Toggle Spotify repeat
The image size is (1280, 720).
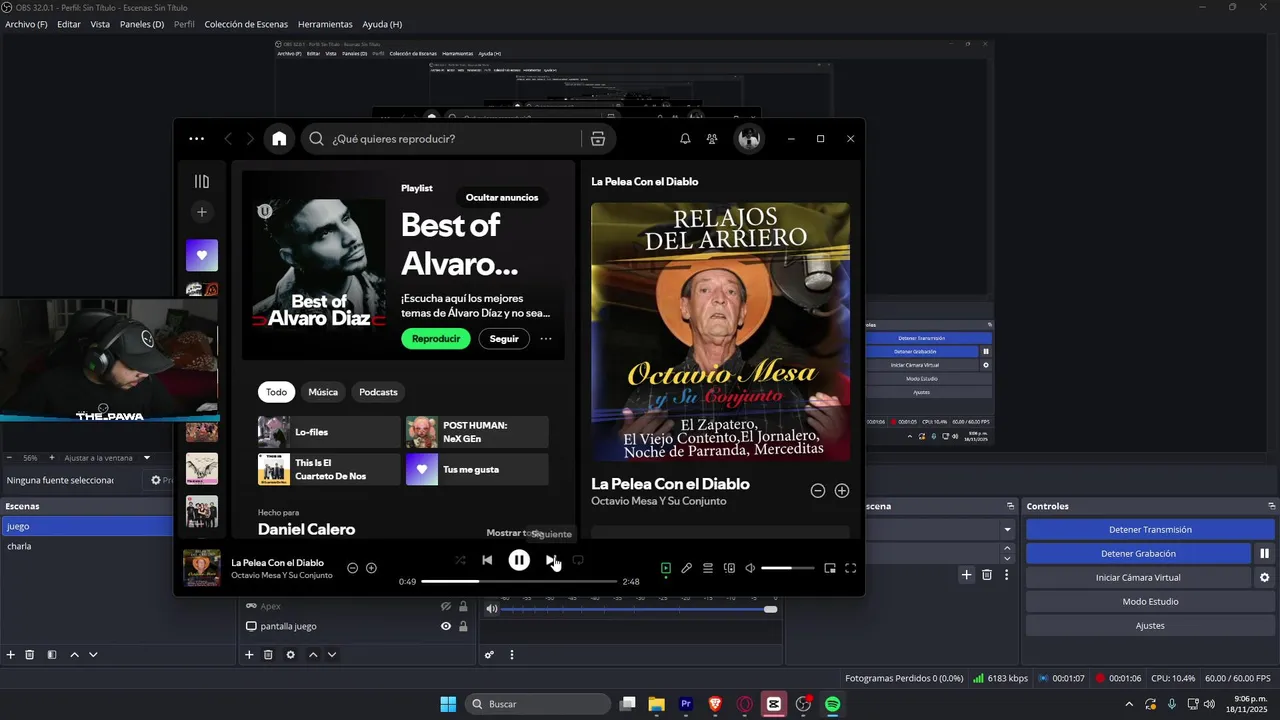578,560
